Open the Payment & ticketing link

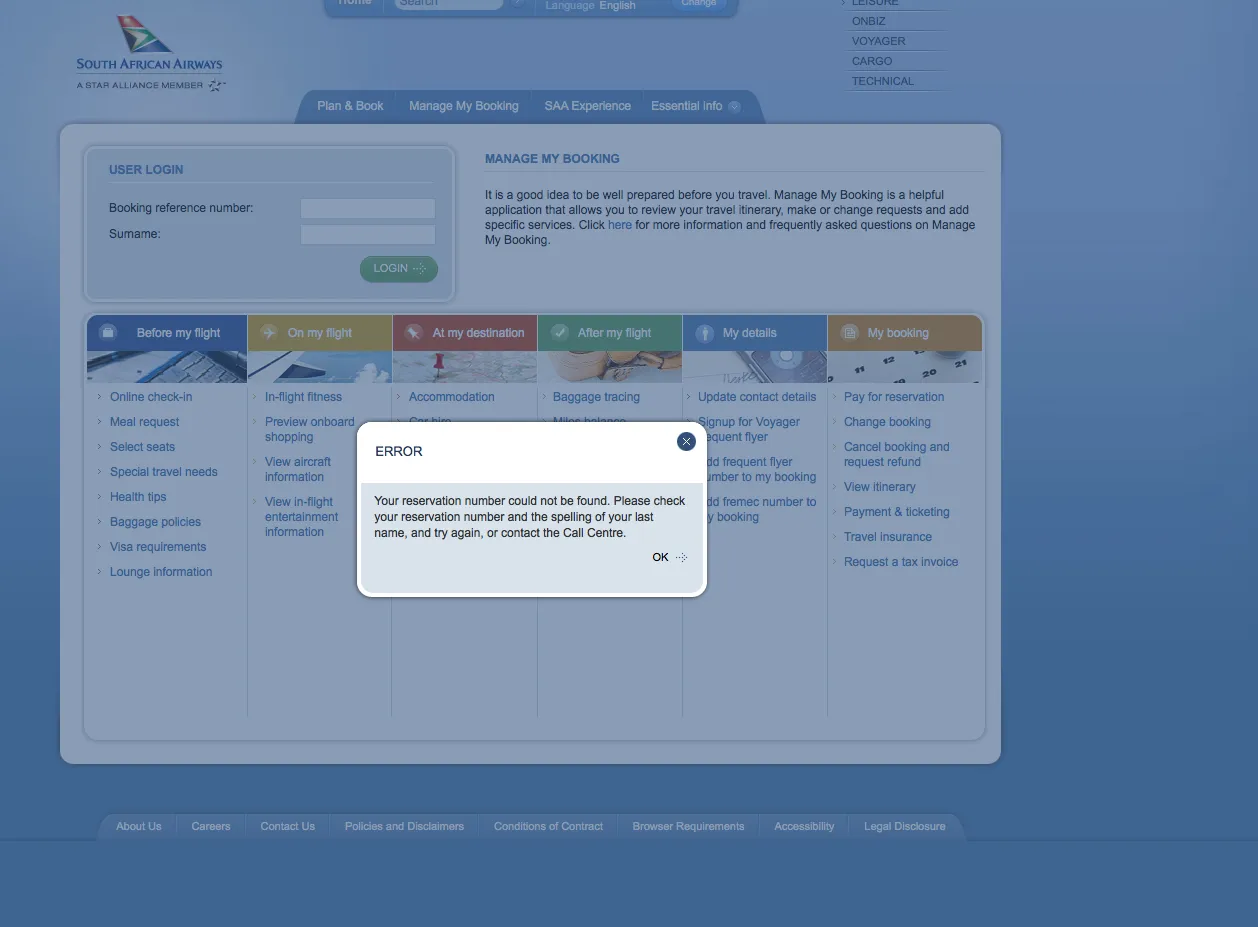(x=897, y=512)
